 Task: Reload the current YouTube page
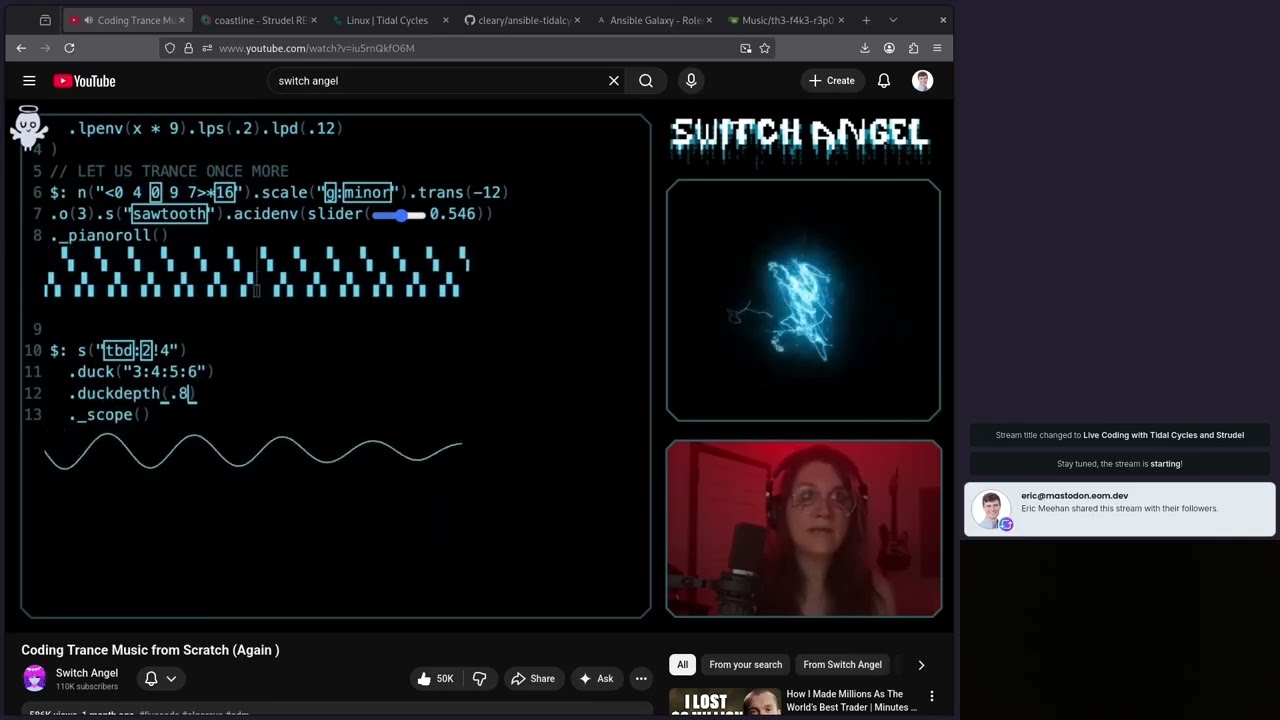coord(69,48)
